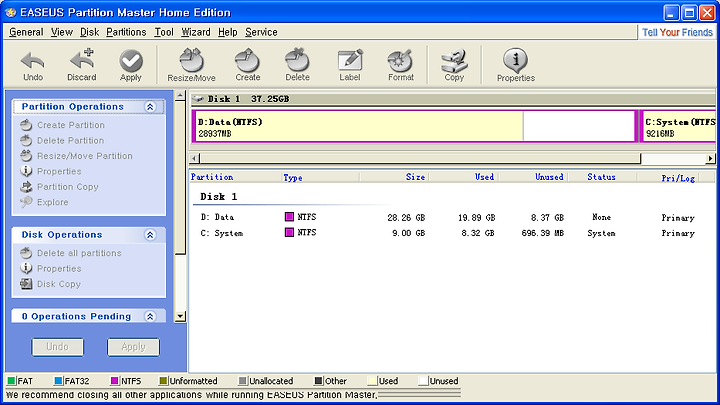
Task: Collapse the Partition Operations panel
Action: [x=150, y=107]
